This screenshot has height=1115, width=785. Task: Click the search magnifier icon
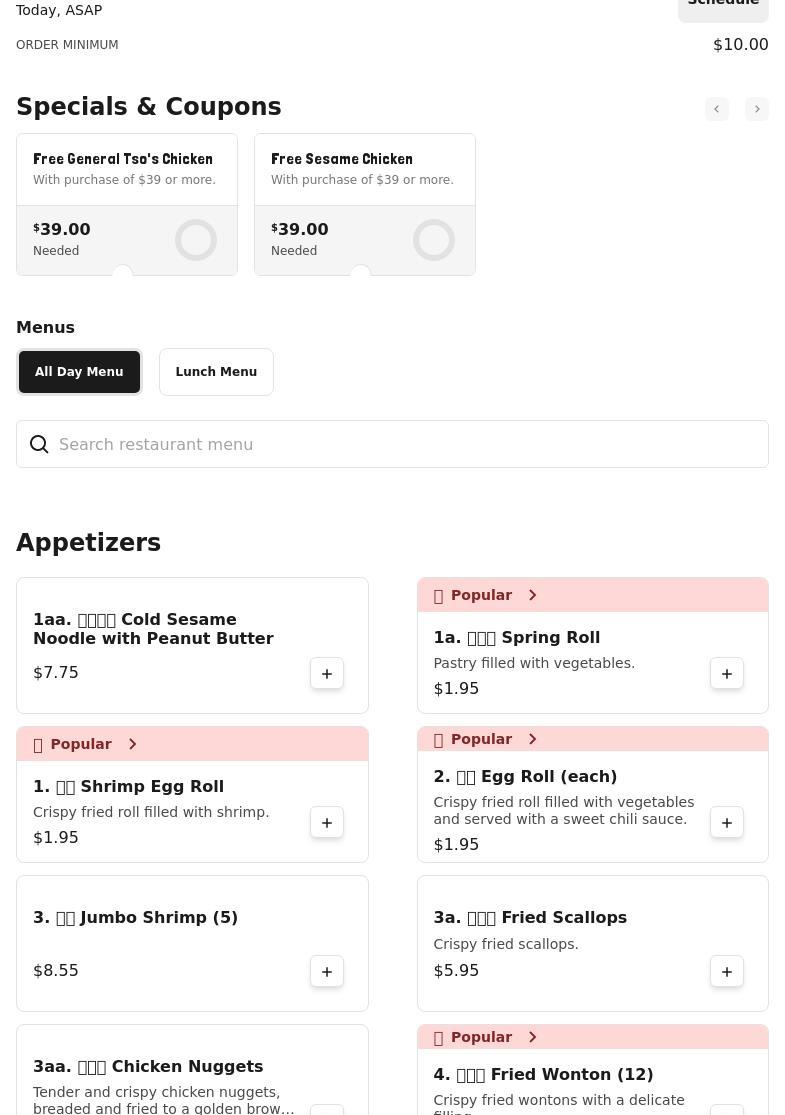[x=39, y=445]
